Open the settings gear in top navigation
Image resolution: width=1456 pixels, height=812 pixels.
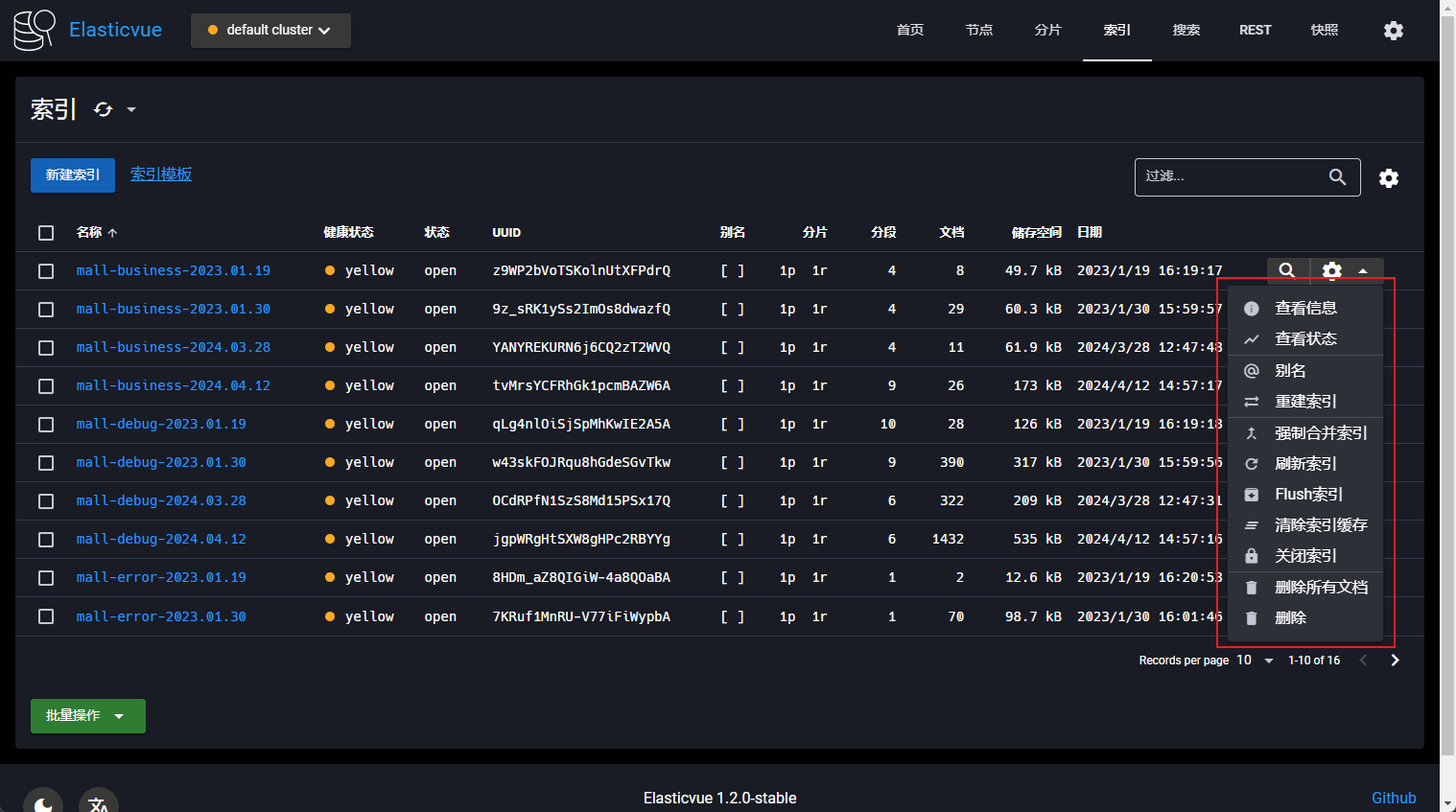[x=1393, y=31]
